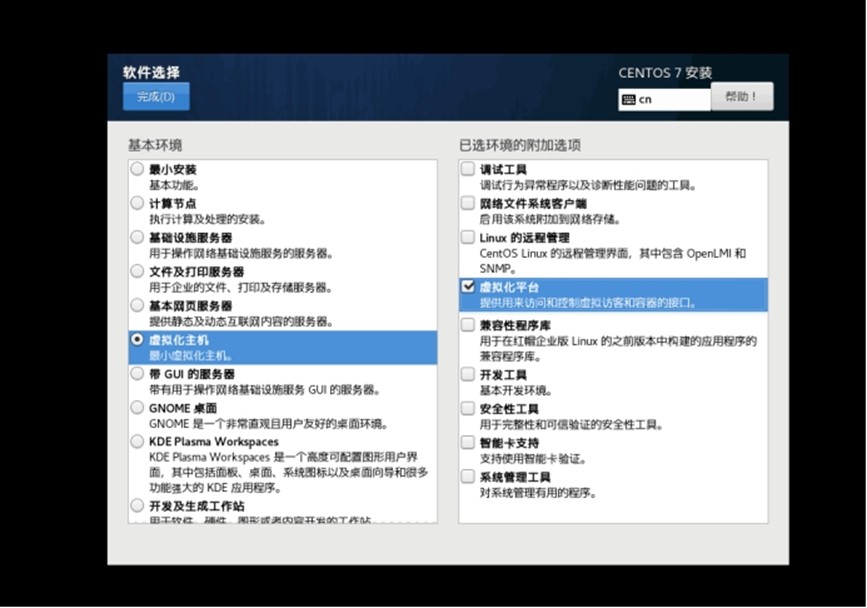The image size is (867, 608).
Task: Enable the 调试工具 checkbox
Action: (x=468, y=169)
